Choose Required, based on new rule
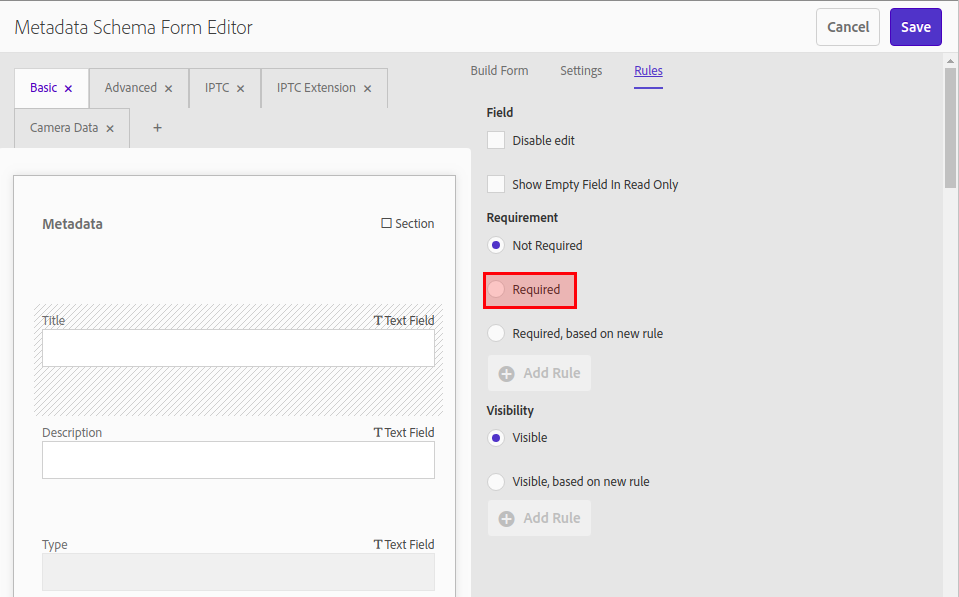Viewport: 959px width, 597px height. click(495, 333)
